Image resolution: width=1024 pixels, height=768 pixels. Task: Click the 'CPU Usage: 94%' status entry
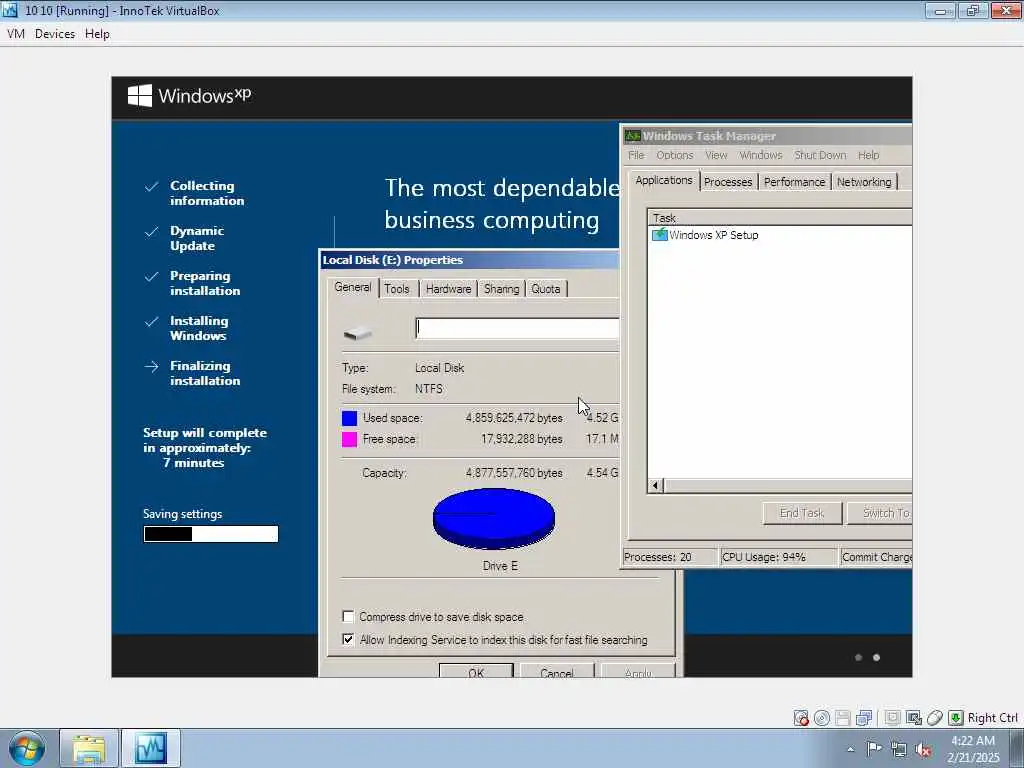point(778,557)
